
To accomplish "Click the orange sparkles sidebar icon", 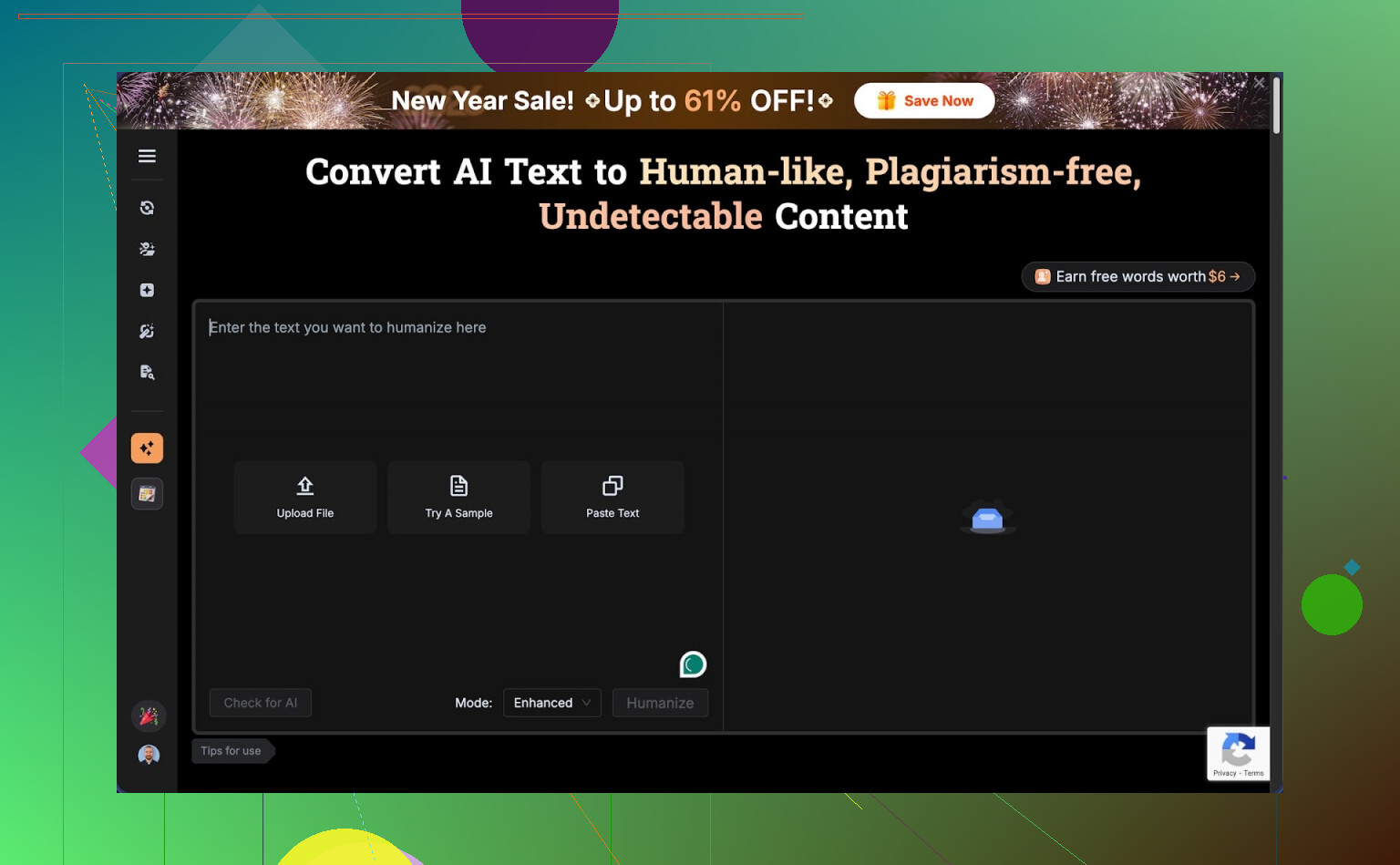I will 147,448.
